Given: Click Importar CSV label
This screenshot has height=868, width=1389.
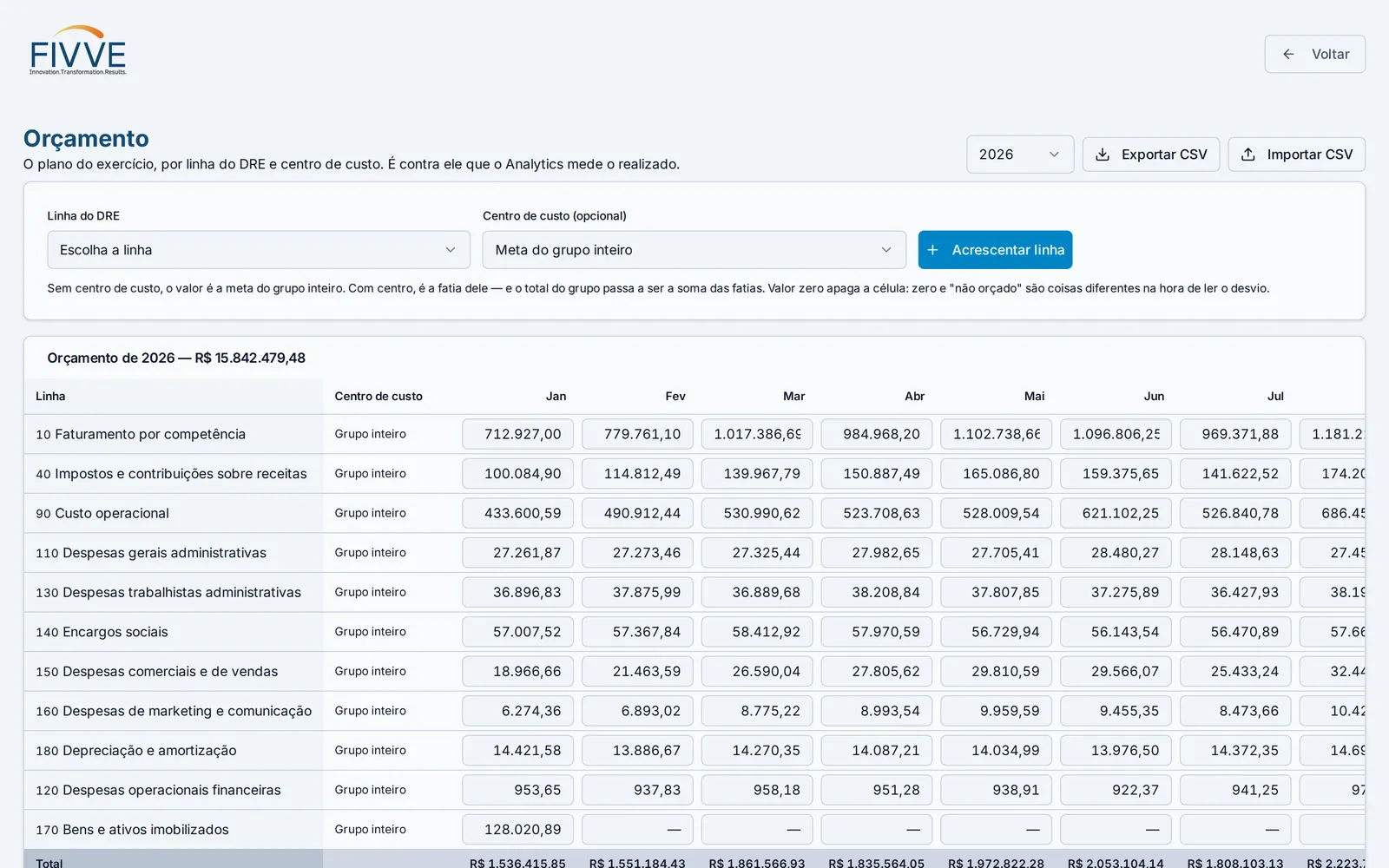Looking at the screenshot, I should point(1310,155).
